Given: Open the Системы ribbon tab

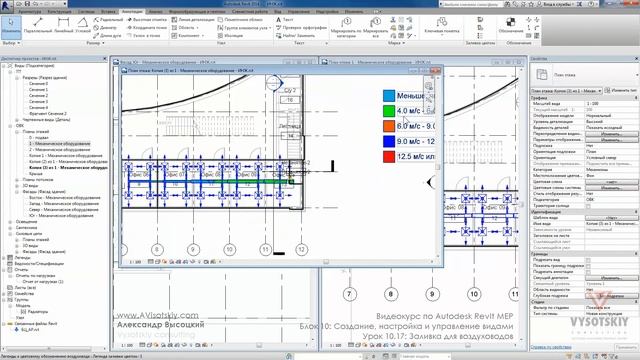Looking at the screenshot, I should pos(86,12).
